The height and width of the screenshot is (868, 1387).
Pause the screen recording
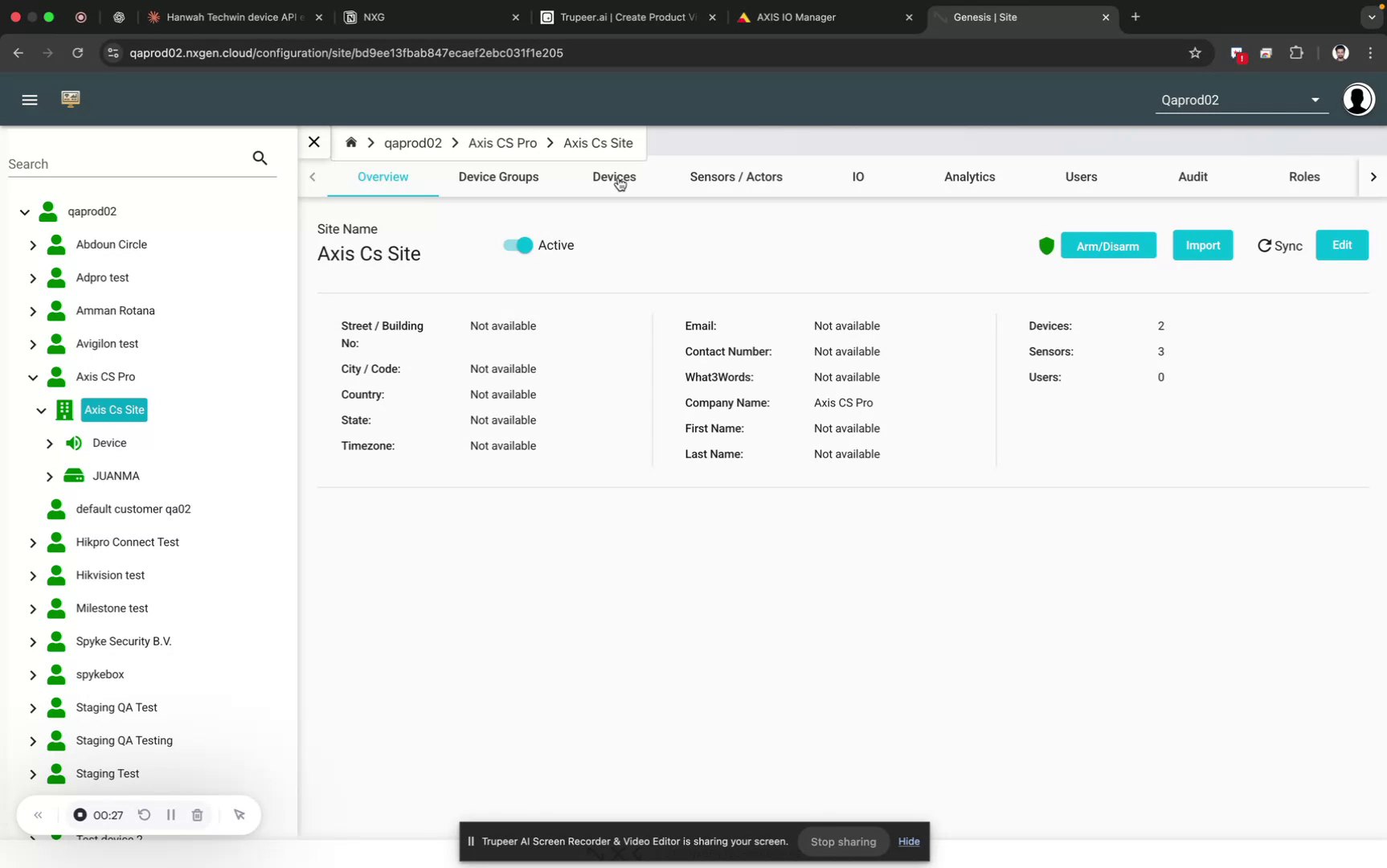point(170,814)
